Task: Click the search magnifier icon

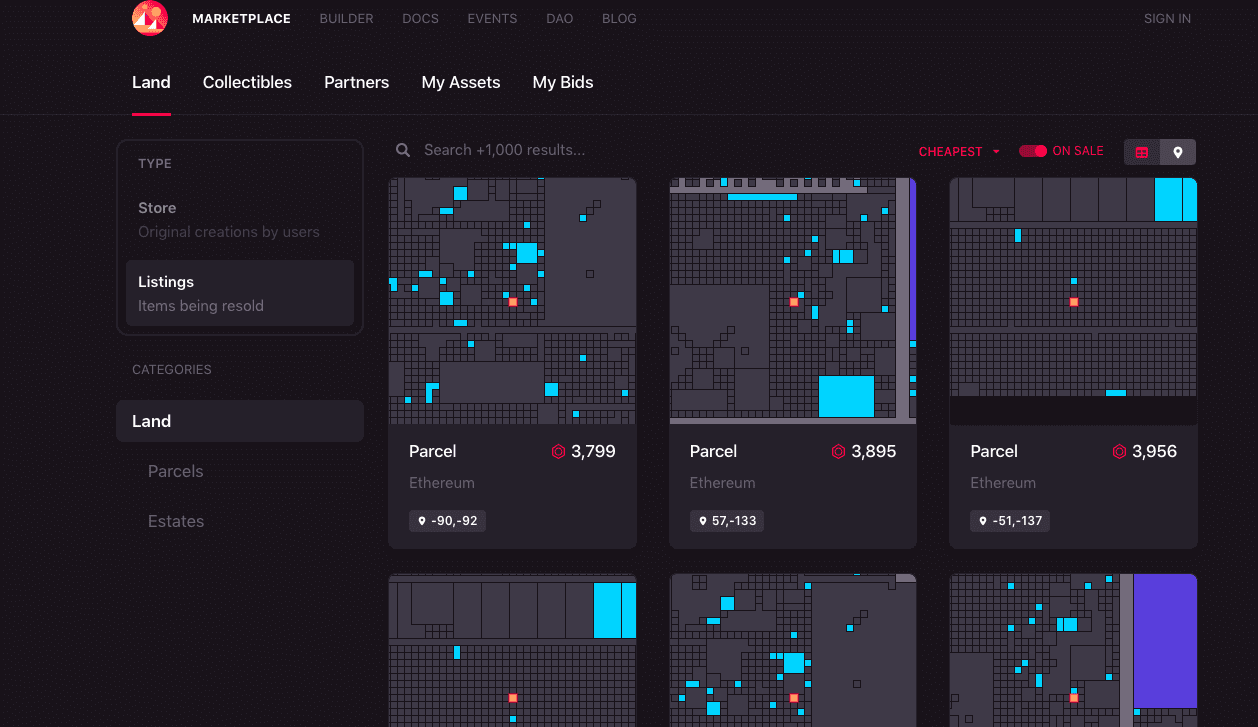Action: coord(403,150)
